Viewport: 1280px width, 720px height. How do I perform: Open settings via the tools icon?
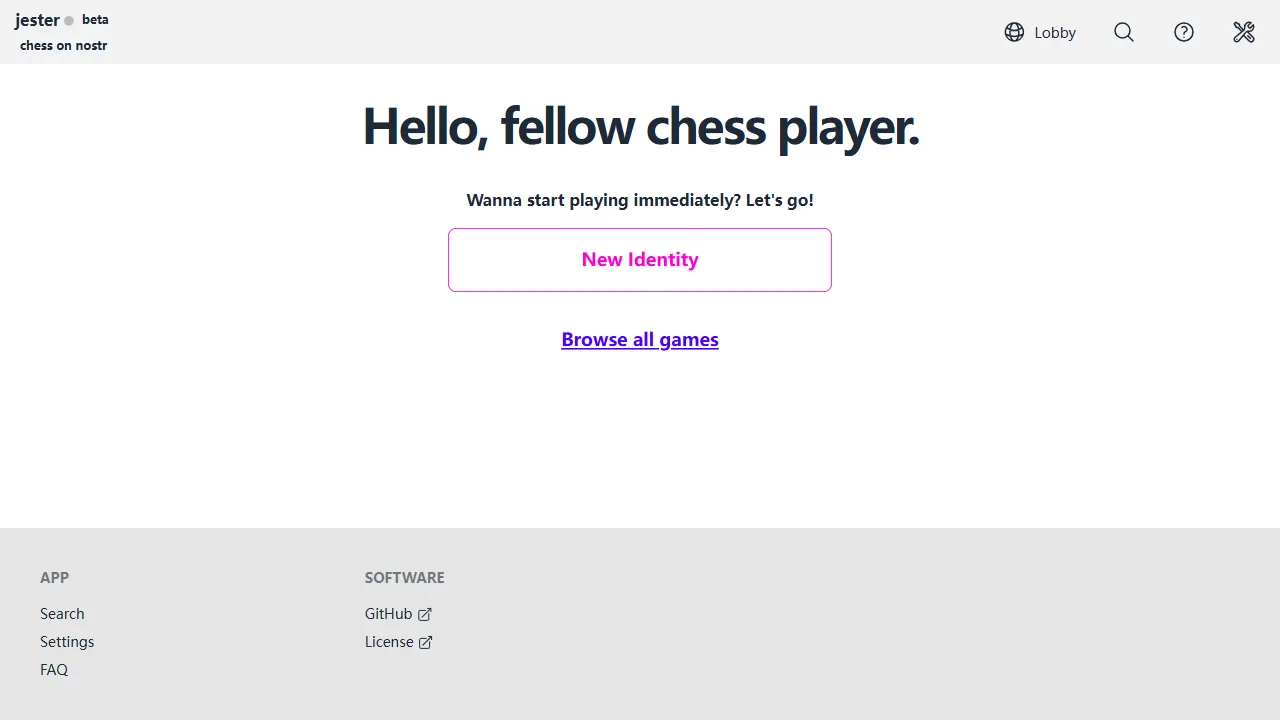1244,32
